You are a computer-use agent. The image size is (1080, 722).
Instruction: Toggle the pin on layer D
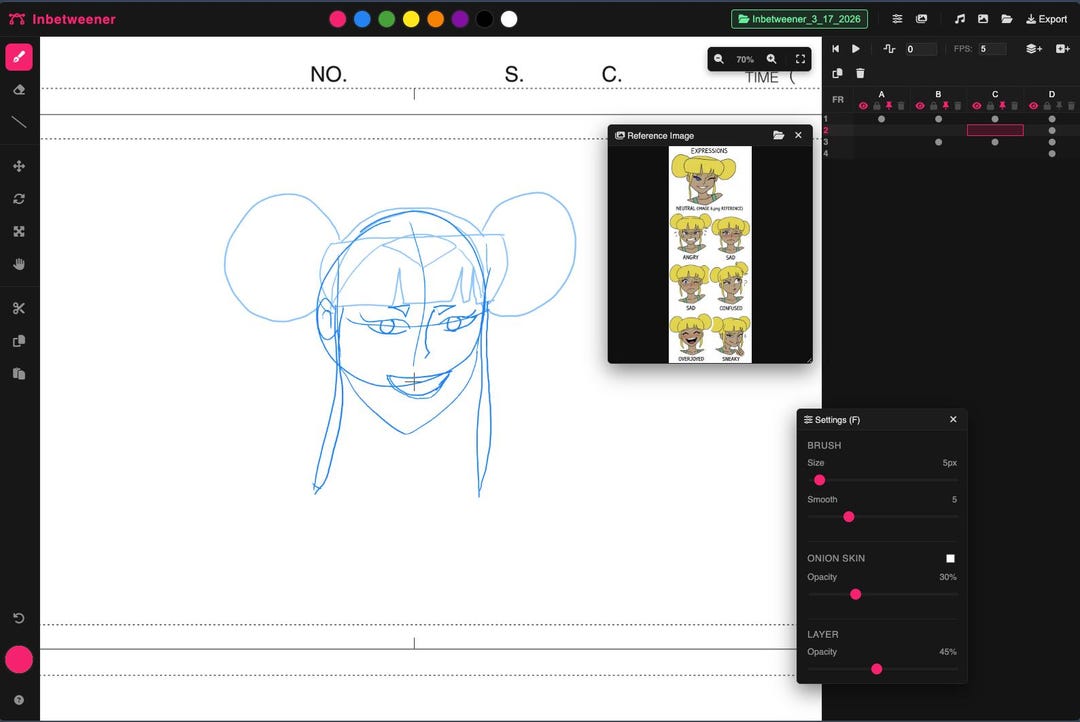click(1059, 106)
